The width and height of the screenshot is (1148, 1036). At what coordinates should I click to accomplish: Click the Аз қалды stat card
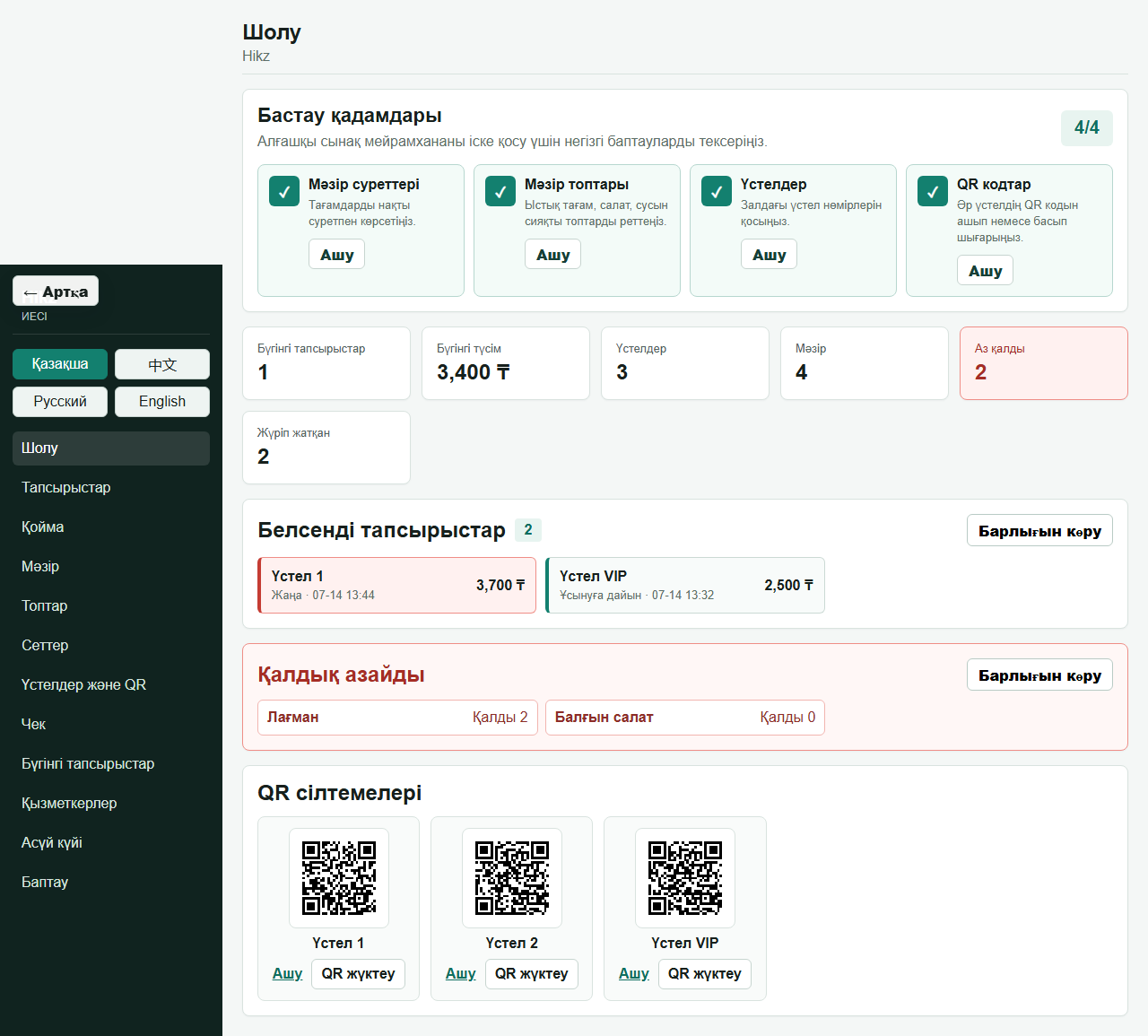click(x=1044, y=363)
